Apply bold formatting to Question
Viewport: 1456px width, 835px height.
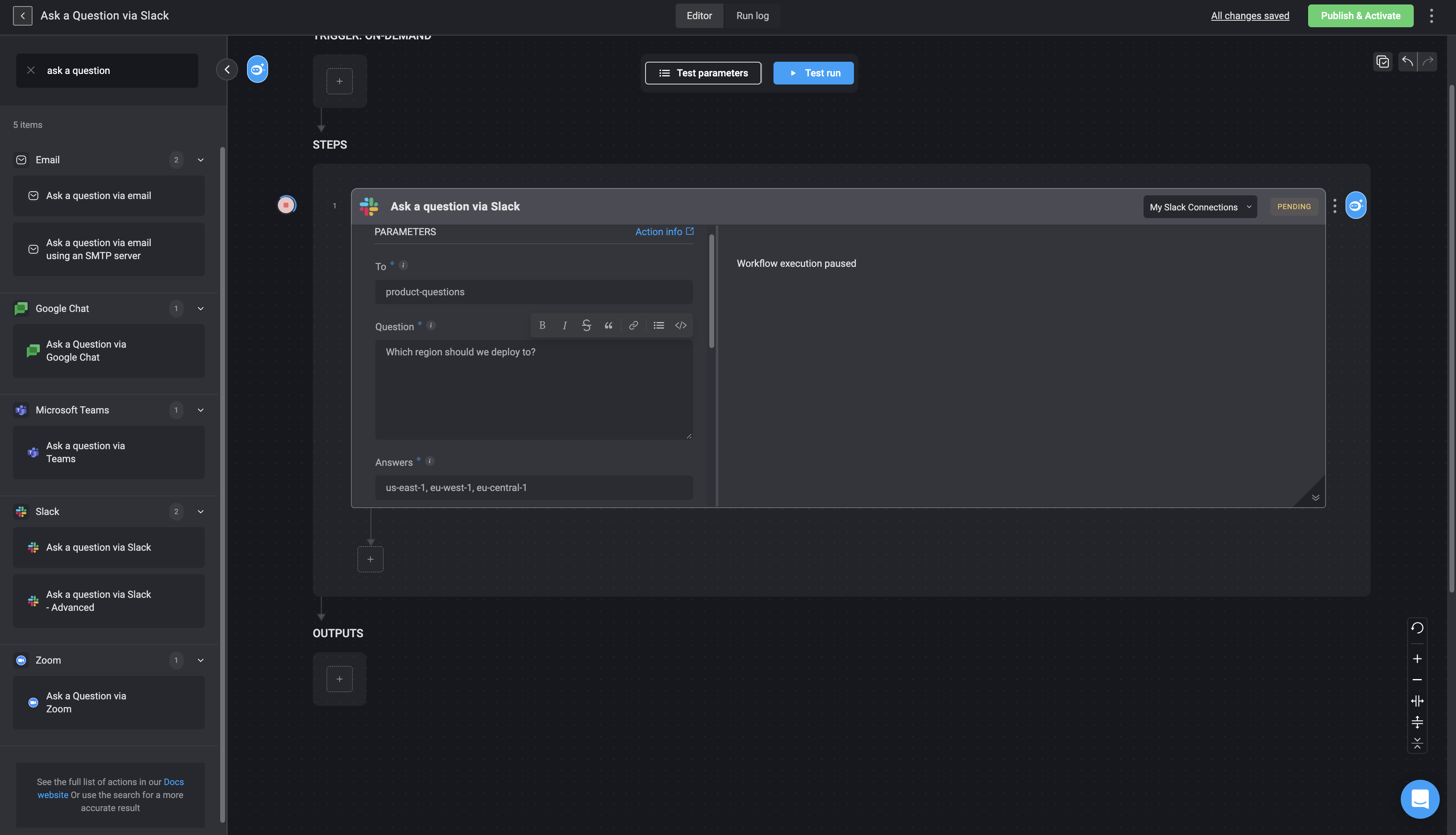pos(542,325)
